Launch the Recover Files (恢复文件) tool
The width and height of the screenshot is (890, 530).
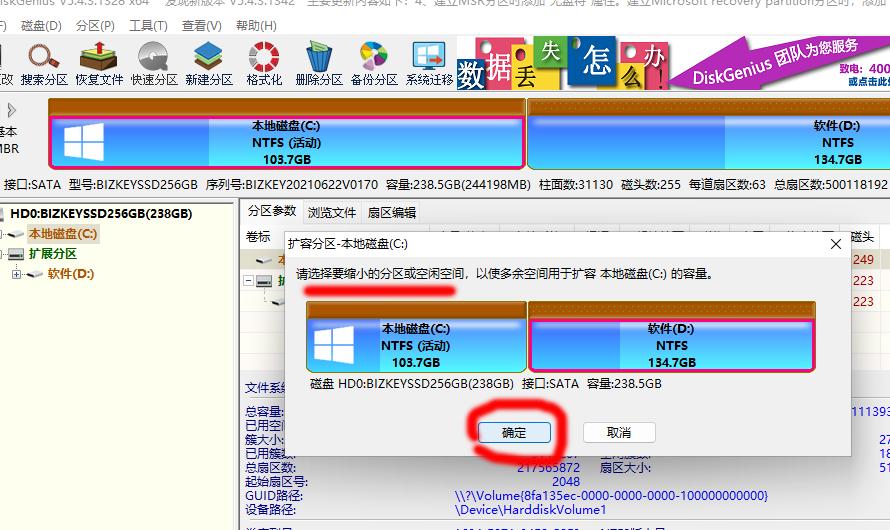(99, 64)
